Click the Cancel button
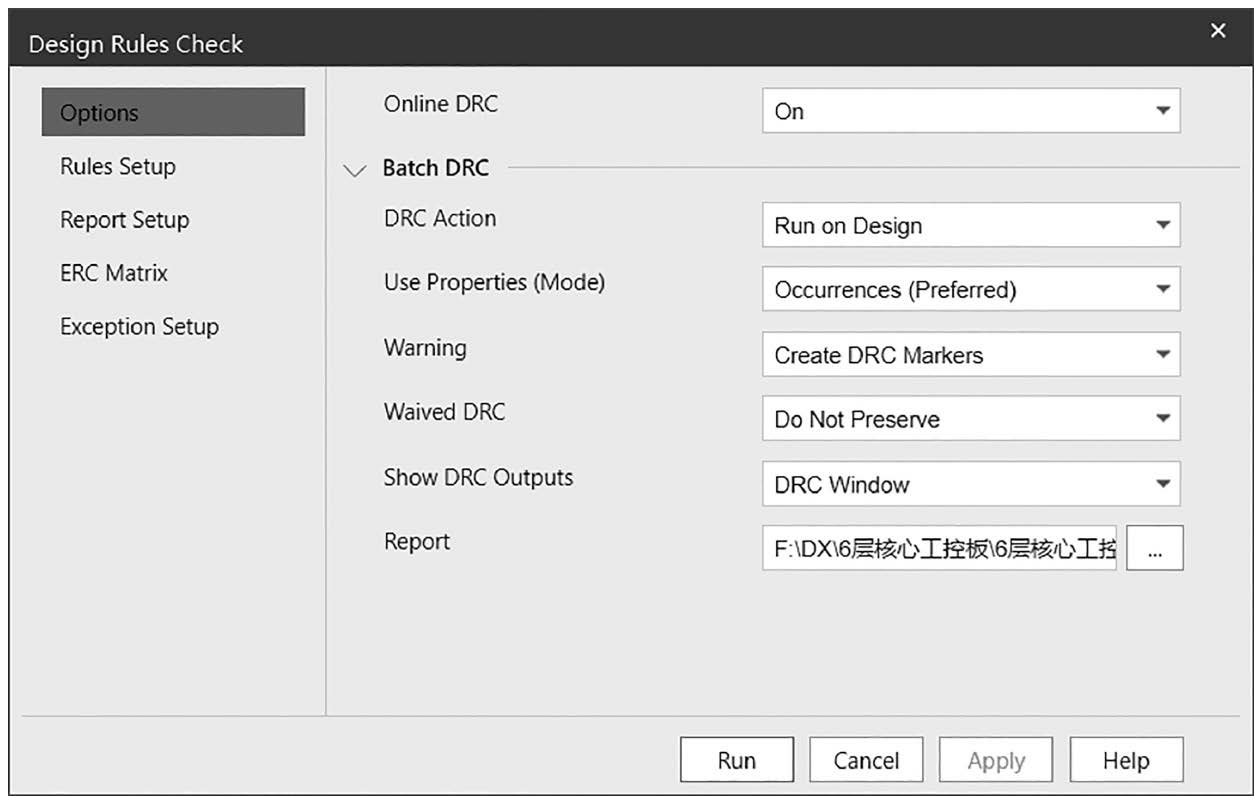The image size is (1258, 799). click(x=866, y=760)
